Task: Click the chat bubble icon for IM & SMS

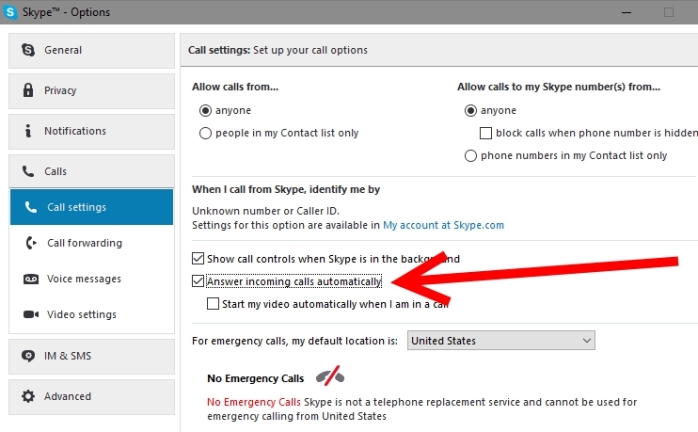Action: 28,356
